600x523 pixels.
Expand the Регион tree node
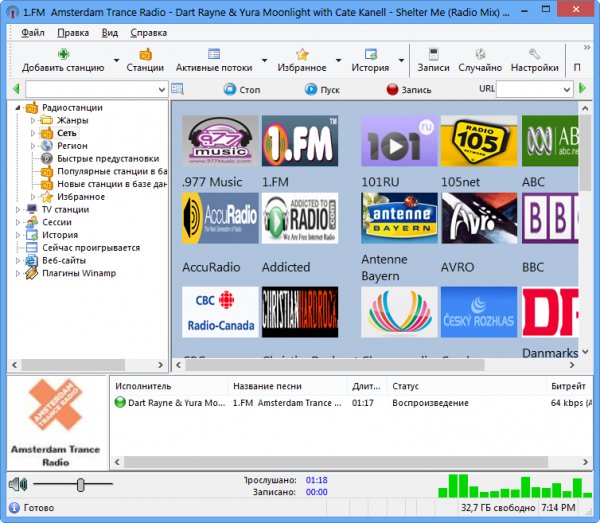(x=33, y=146)
